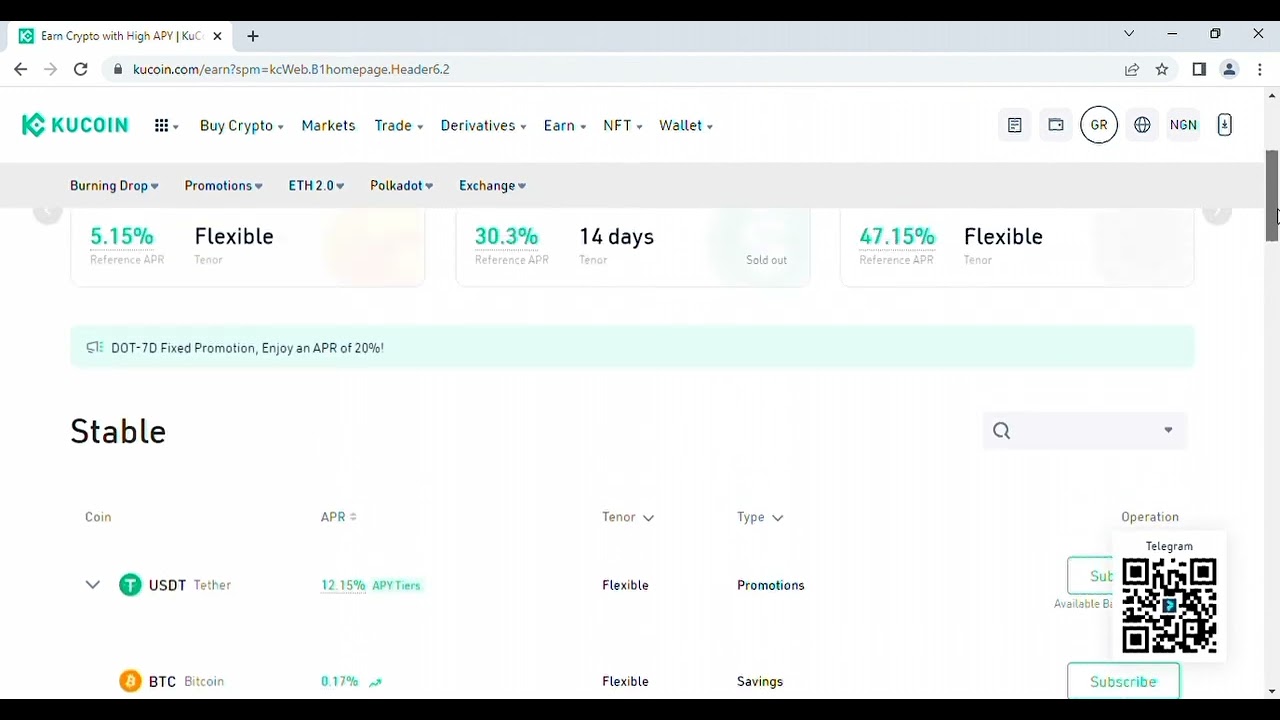Screen dimensions: 1280x720
Task: Click the BTC APR trend chart icon
Action: pyautogui.click(x=375, y=682)
